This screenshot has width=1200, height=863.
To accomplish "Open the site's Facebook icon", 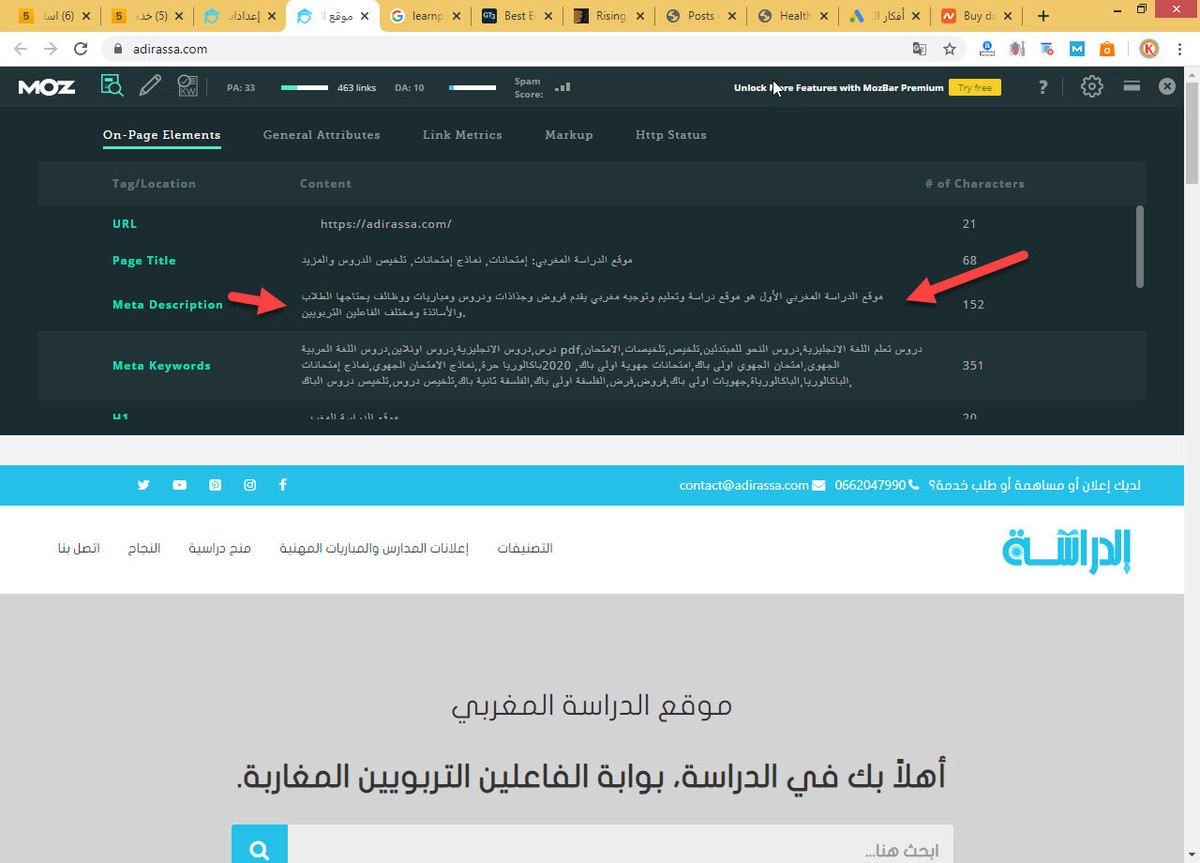I will point(283,485).
